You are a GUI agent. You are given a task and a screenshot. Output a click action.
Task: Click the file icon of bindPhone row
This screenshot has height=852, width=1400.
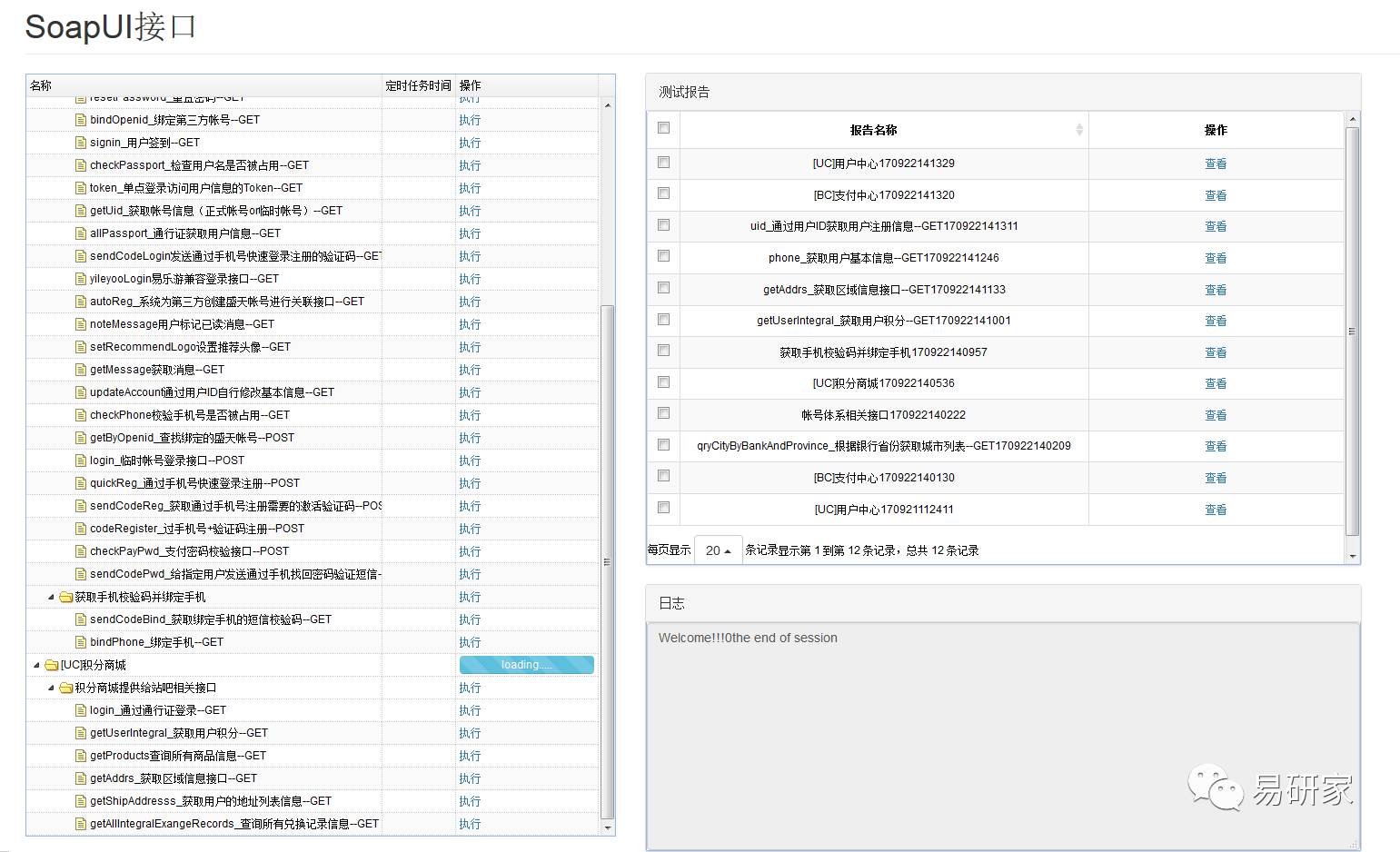click(81, 642)
